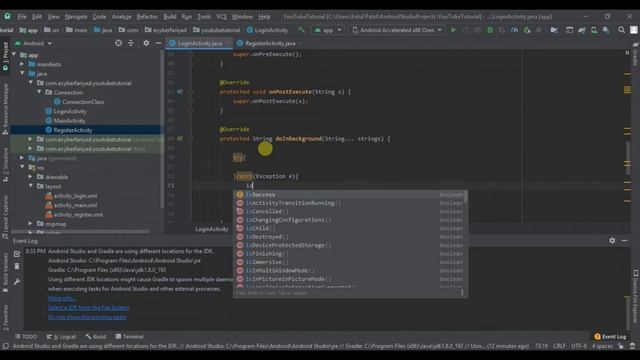This screenshot has height=360, width=640.
Task: Open AVD Manager phone icon
Action: (x=594, y=30)
